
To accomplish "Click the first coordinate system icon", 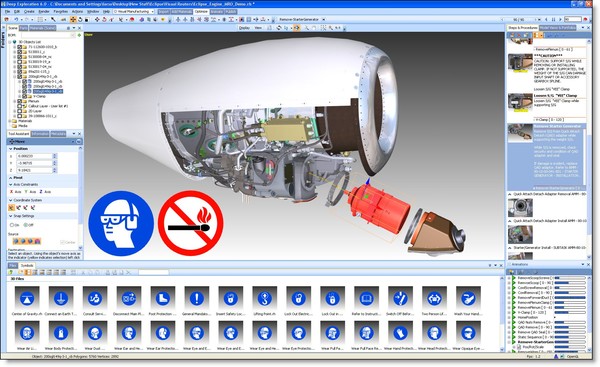I will click(11, 208).
